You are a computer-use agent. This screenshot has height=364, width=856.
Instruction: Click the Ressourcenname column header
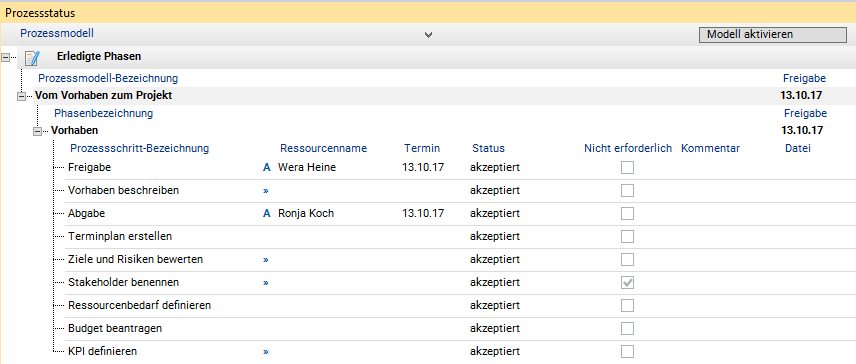coord(324,148)
